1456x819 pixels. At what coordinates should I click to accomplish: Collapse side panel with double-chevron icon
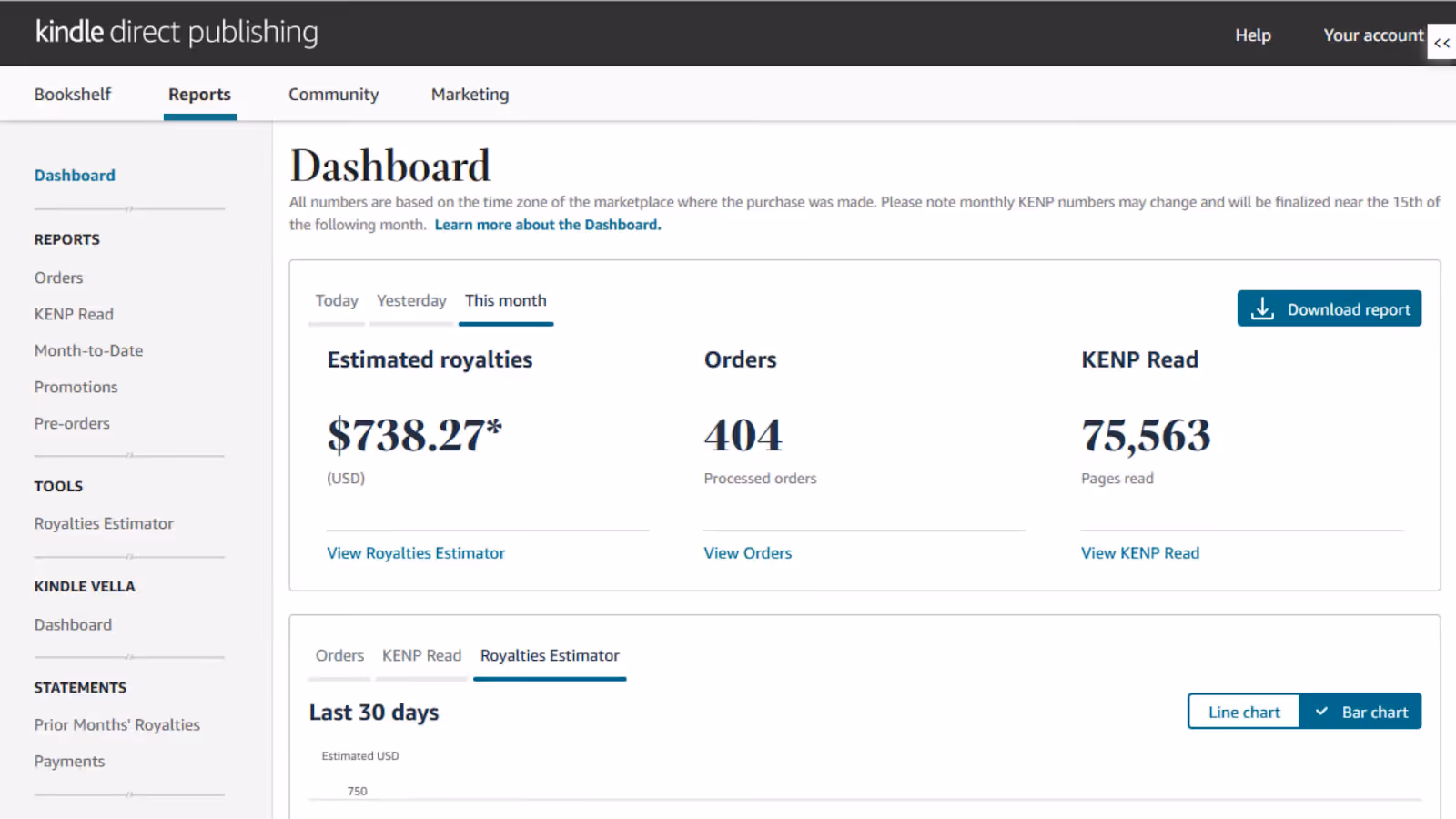pyautogui.click(x=1442, y=42)
